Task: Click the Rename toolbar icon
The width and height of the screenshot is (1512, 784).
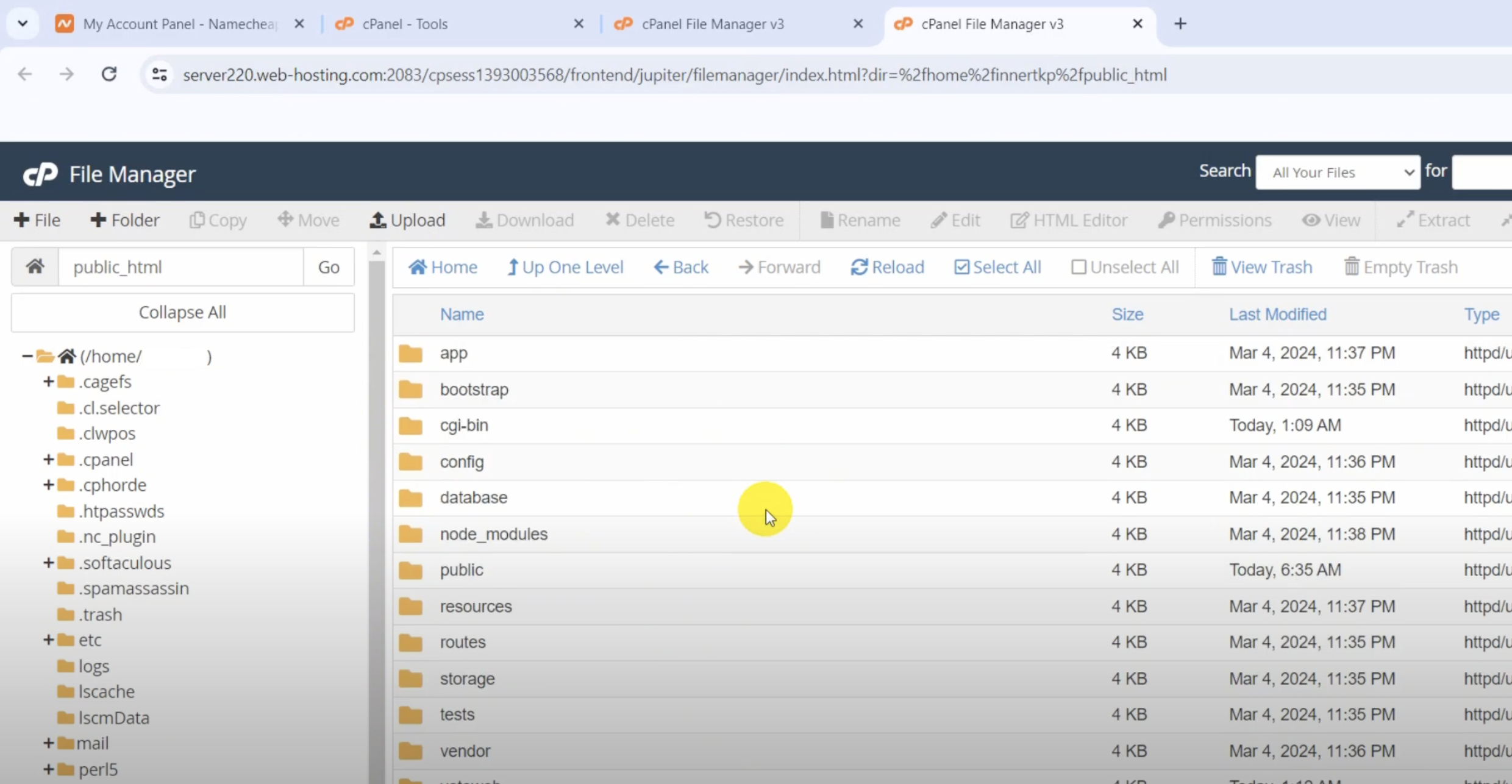Action: click(860, 220)
